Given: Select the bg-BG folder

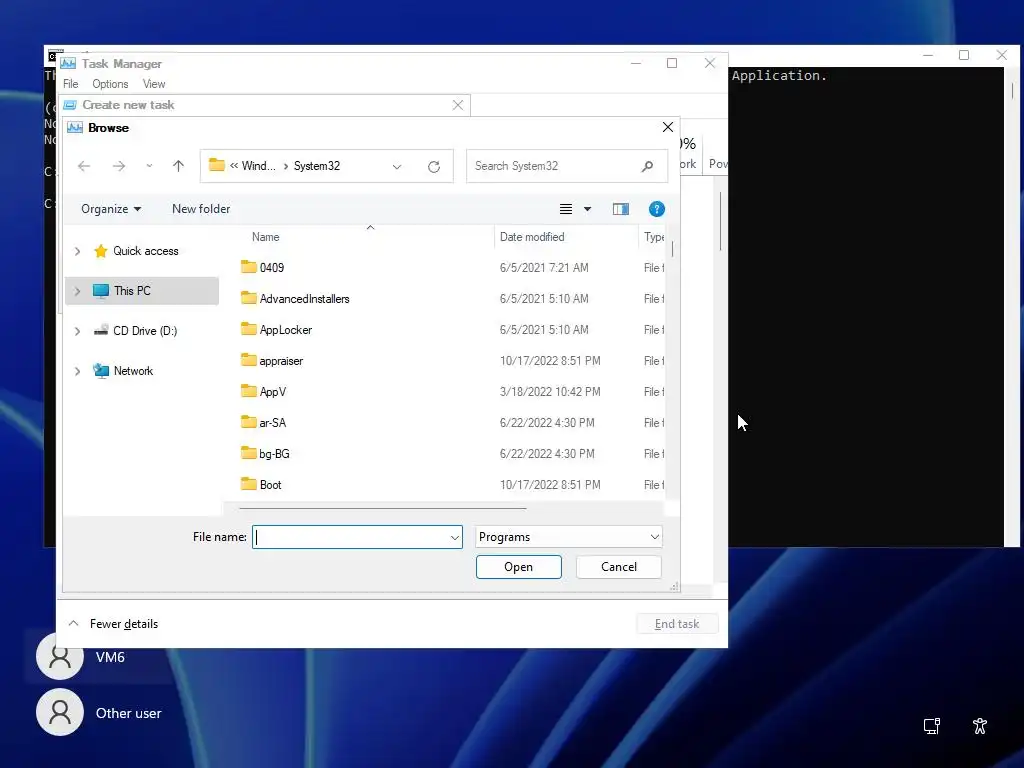Looking at the screenshot, I should pyautogui.click(x=274, y=454).
